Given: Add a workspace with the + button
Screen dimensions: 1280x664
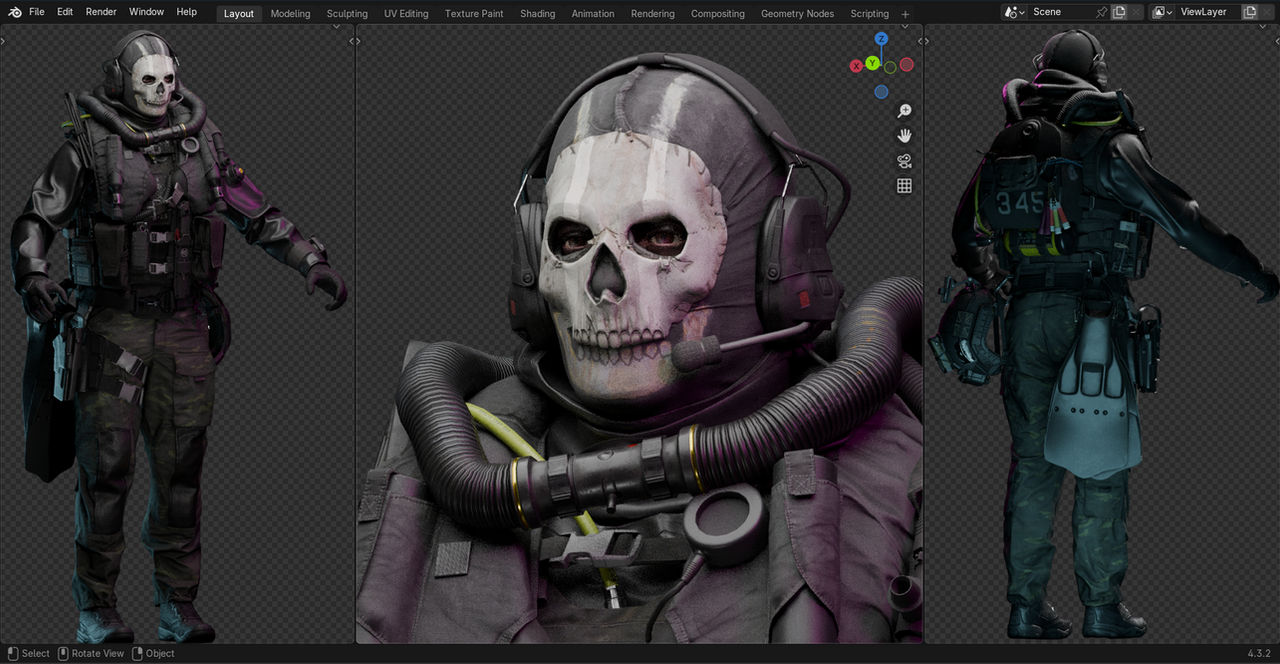Looking at the screenshot, I should pos(905,13).
